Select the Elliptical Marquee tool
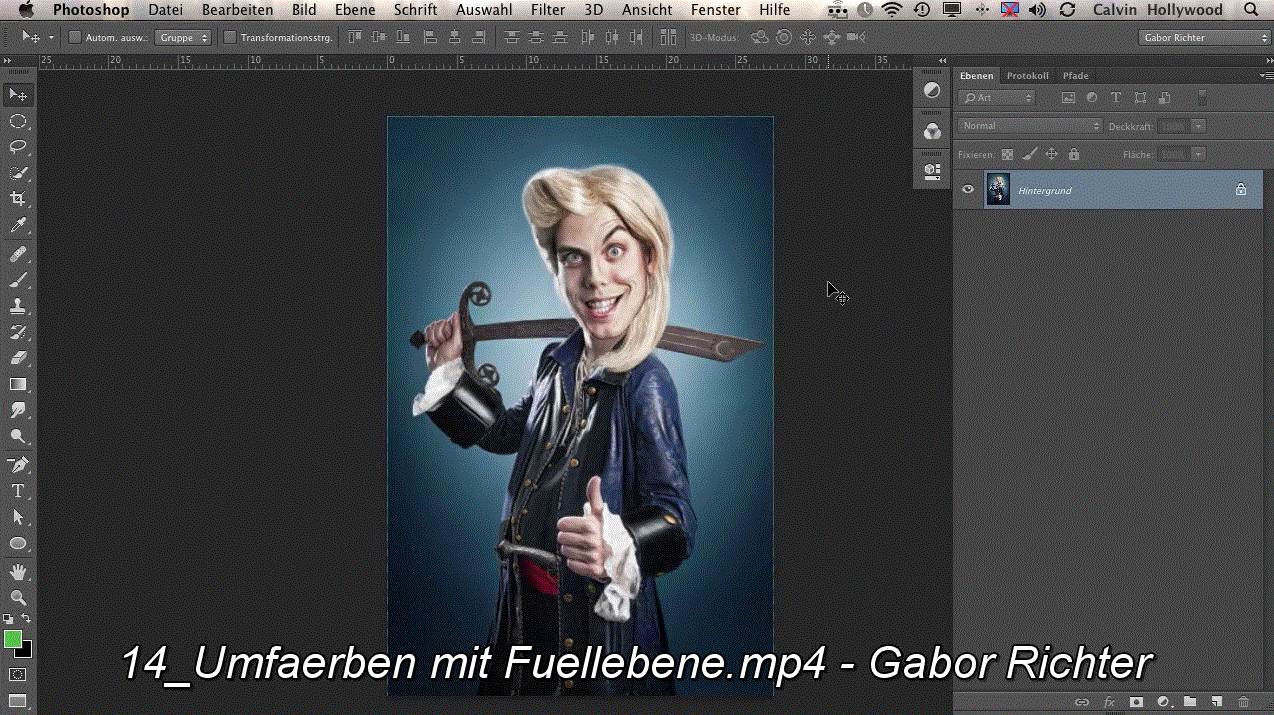Viewport: 1274px width, 715px height. (x=18, y=121)
